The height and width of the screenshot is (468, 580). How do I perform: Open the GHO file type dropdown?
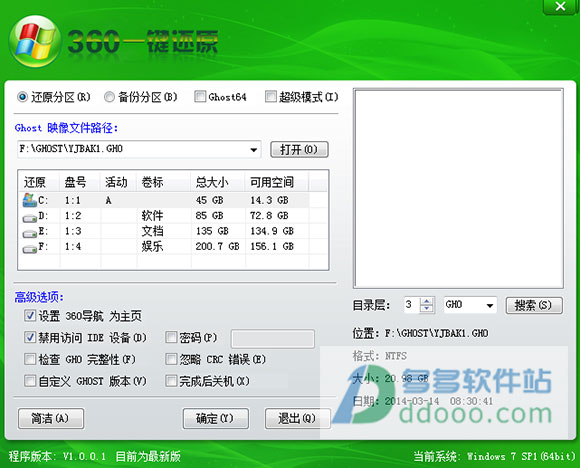click(x=489, y=305)
